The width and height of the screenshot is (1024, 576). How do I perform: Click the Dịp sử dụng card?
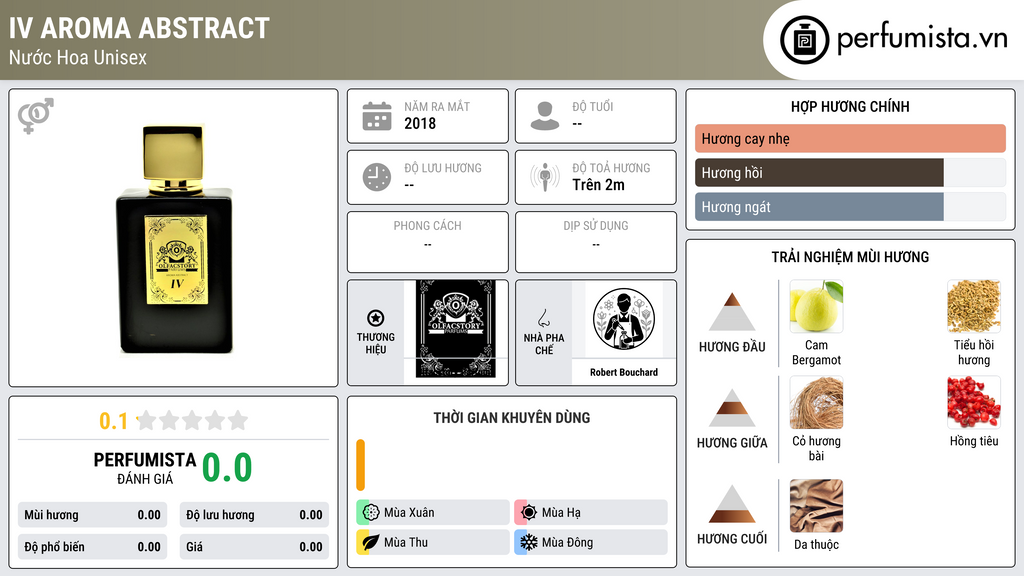coord(596,242)
